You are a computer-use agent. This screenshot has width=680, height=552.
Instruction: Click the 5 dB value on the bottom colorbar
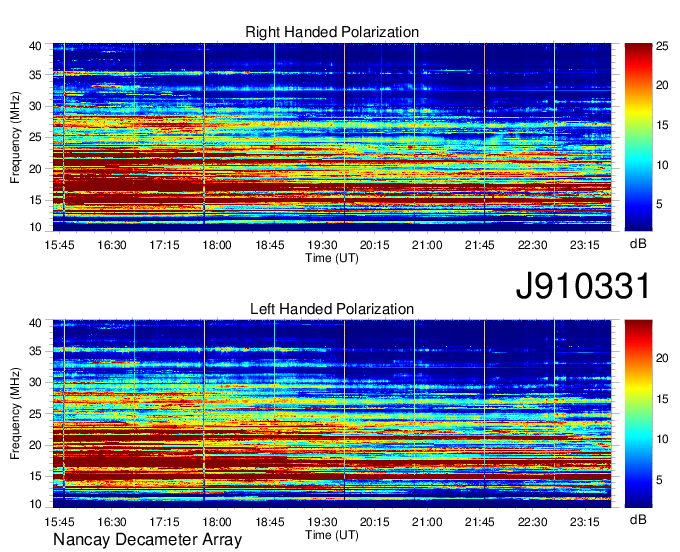coord(659,480)
